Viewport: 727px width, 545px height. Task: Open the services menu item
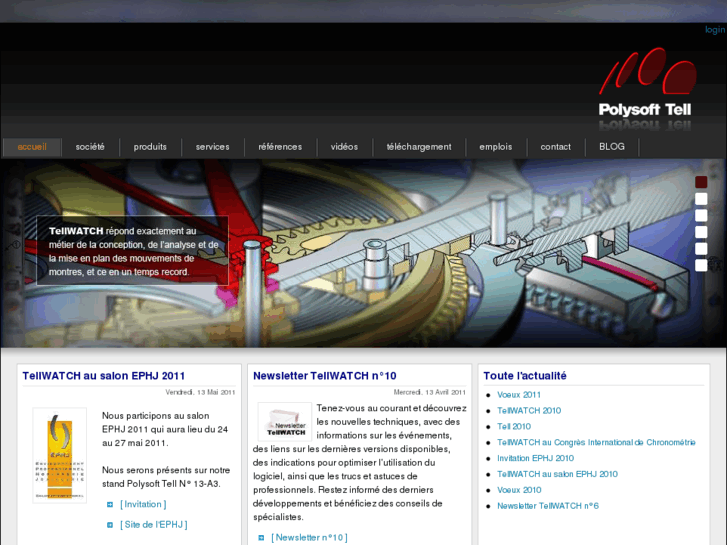click(x=212, y=147)
